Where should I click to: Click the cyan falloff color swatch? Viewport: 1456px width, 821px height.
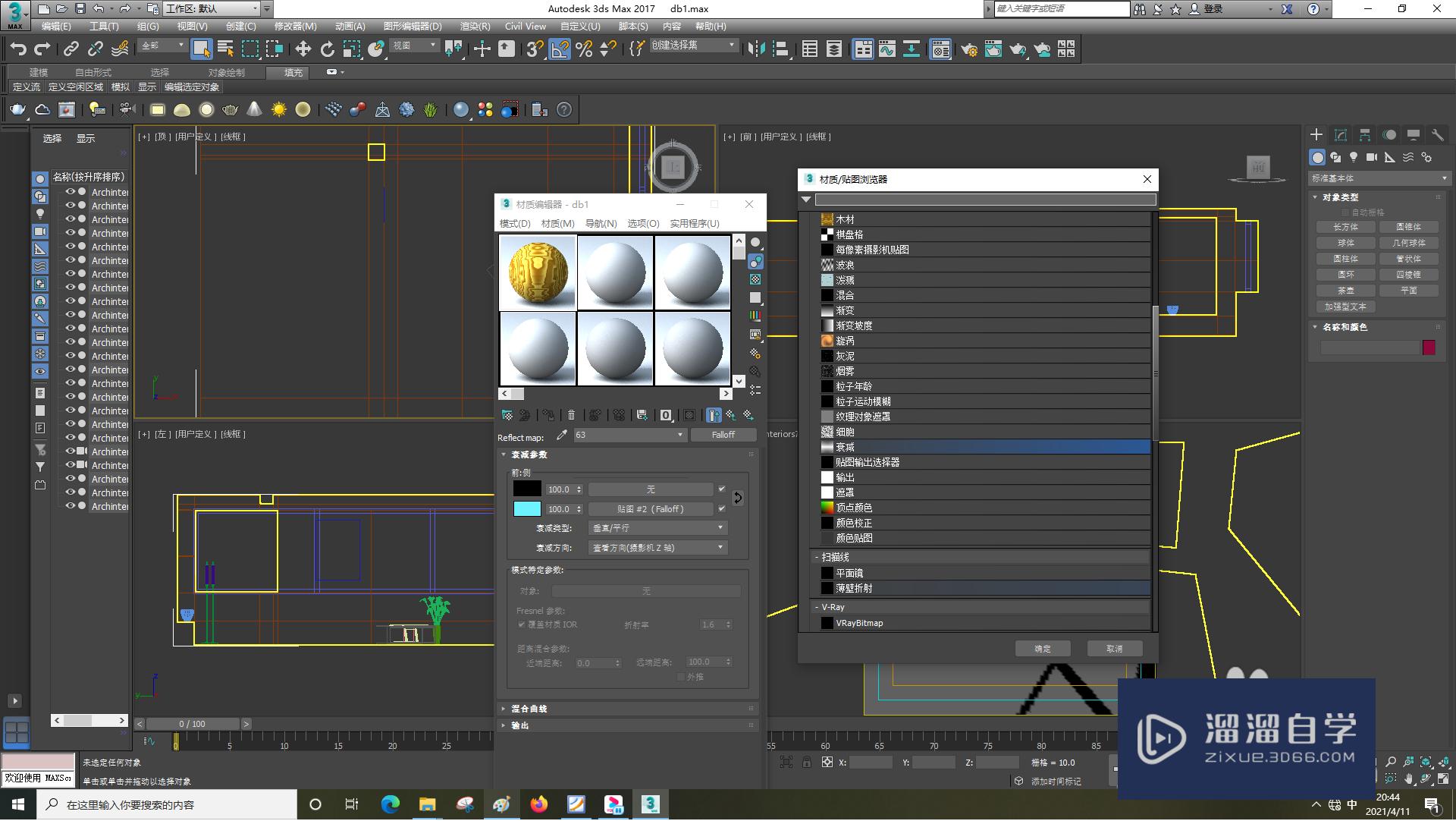[527, 509]
